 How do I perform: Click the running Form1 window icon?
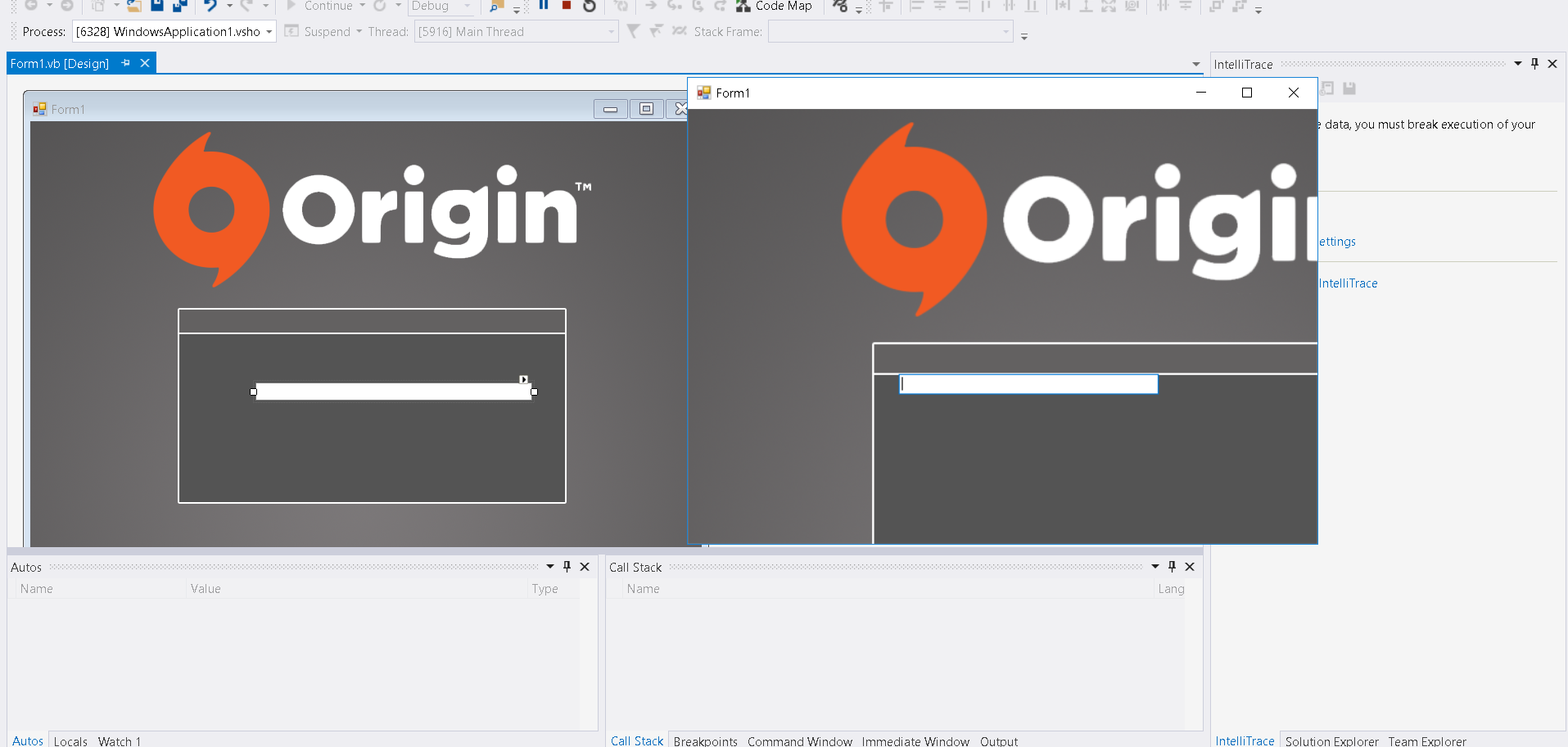[x=703, y=93]
